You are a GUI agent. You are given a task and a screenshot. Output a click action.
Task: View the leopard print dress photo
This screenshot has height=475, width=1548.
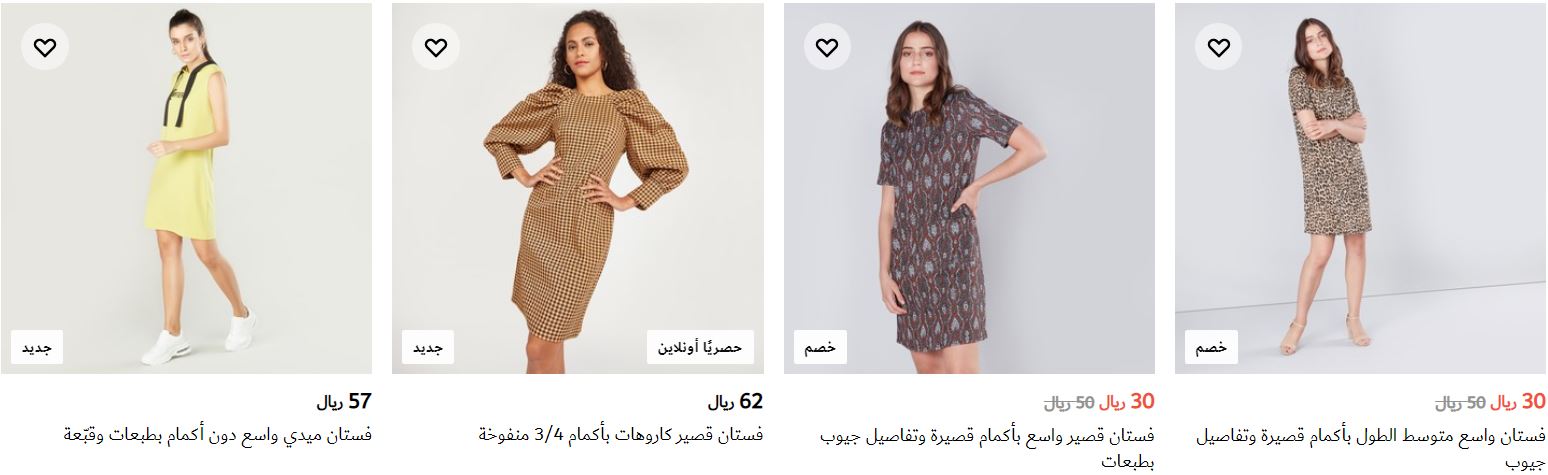[x=1360, y=189]
